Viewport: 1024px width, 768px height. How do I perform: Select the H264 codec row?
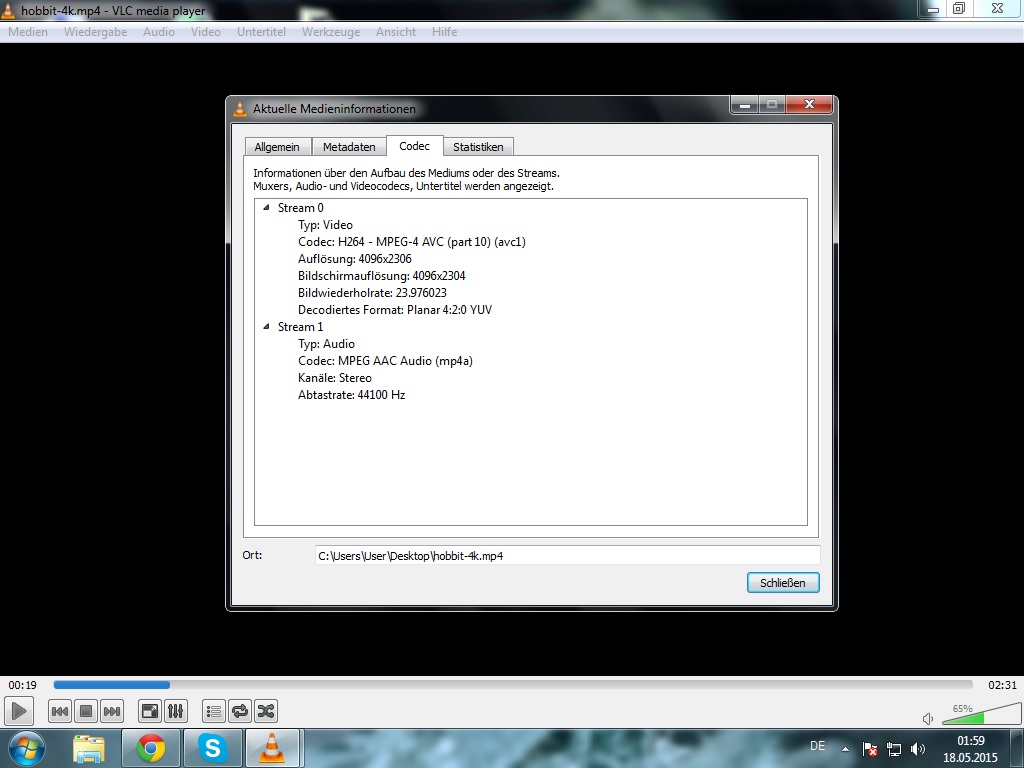(x=412, y=242)
